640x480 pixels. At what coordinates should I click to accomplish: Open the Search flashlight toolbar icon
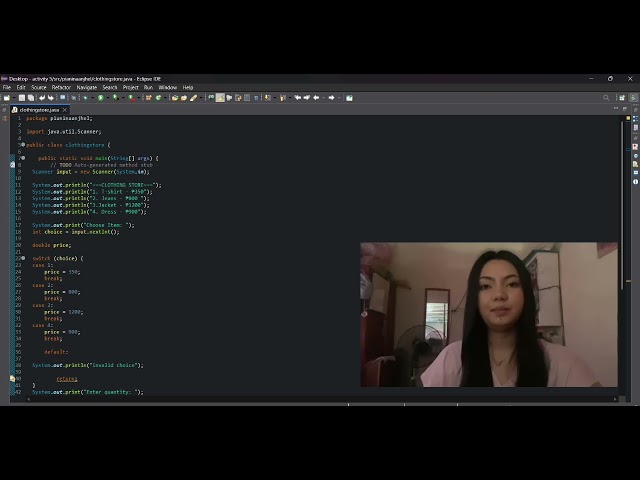pos(193,98)
